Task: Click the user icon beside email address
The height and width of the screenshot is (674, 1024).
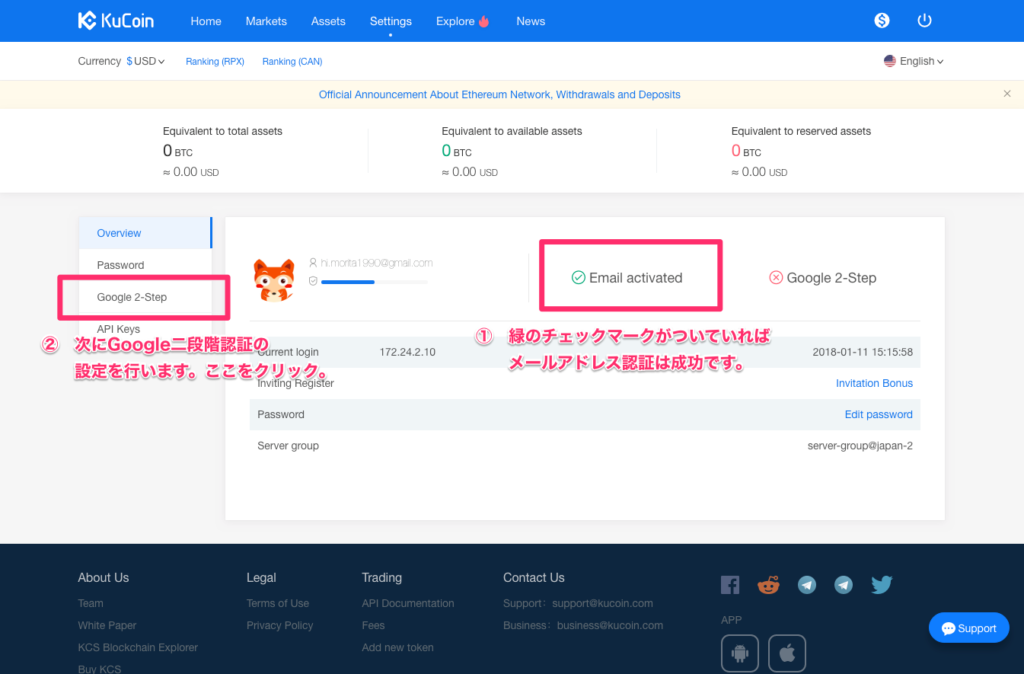Action: 313,263
